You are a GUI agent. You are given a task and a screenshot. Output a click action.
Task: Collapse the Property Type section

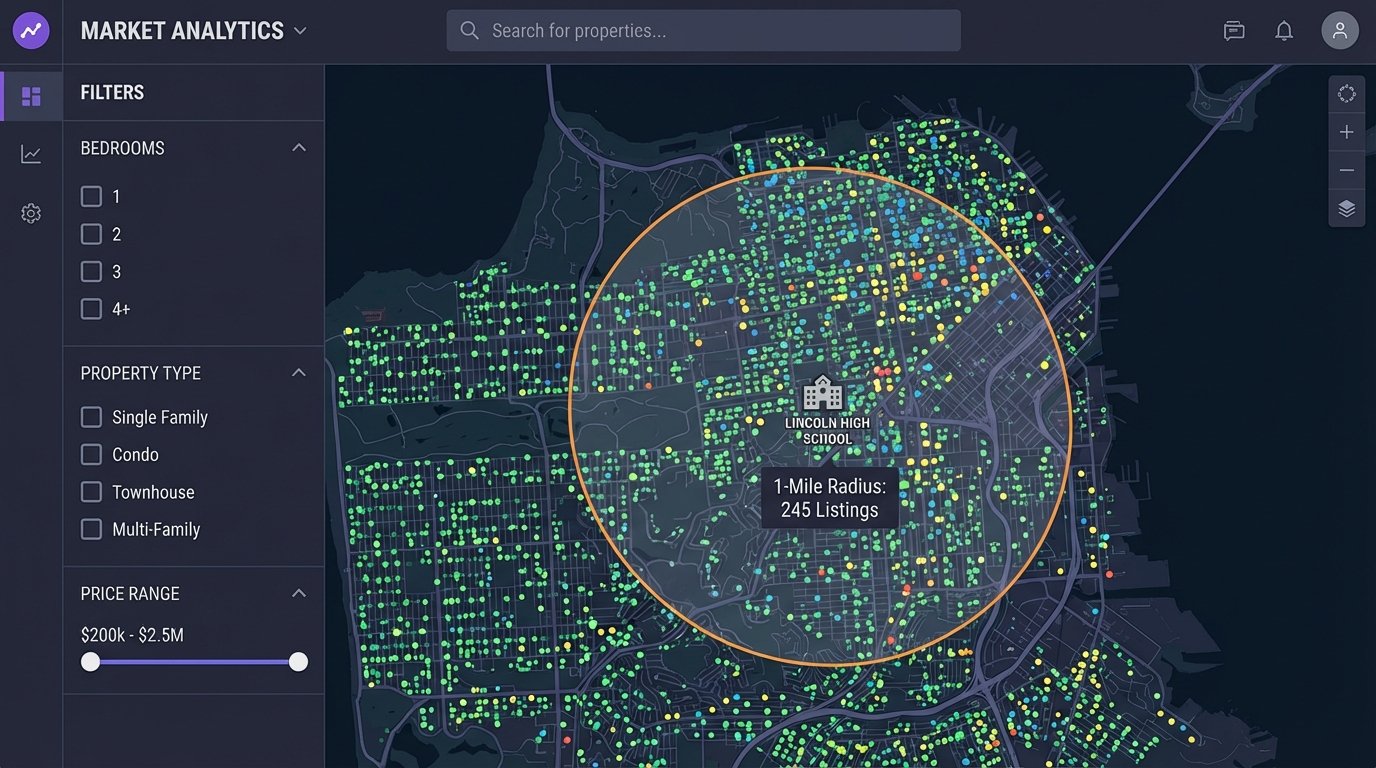coord(298,371)
